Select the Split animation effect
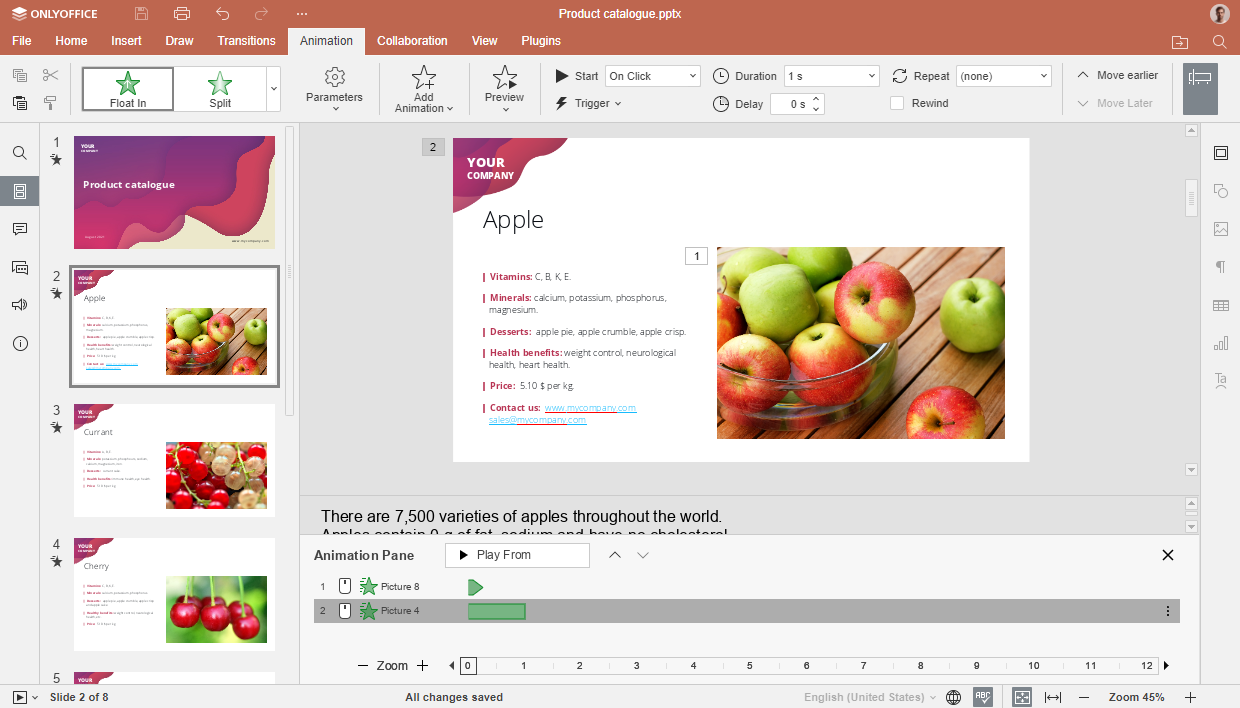Screen dimensions: 1240x708 (x=220, y=89)
